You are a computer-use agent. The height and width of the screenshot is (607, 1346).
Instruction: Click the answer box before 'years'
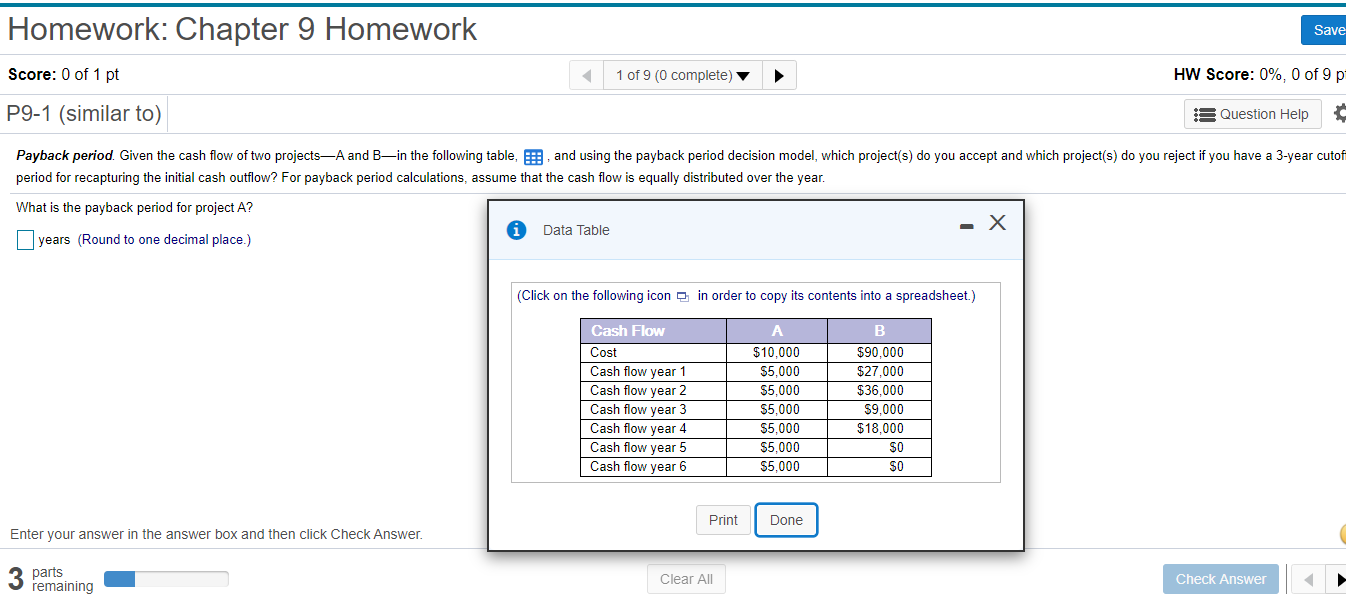click(x=25, y=239)
